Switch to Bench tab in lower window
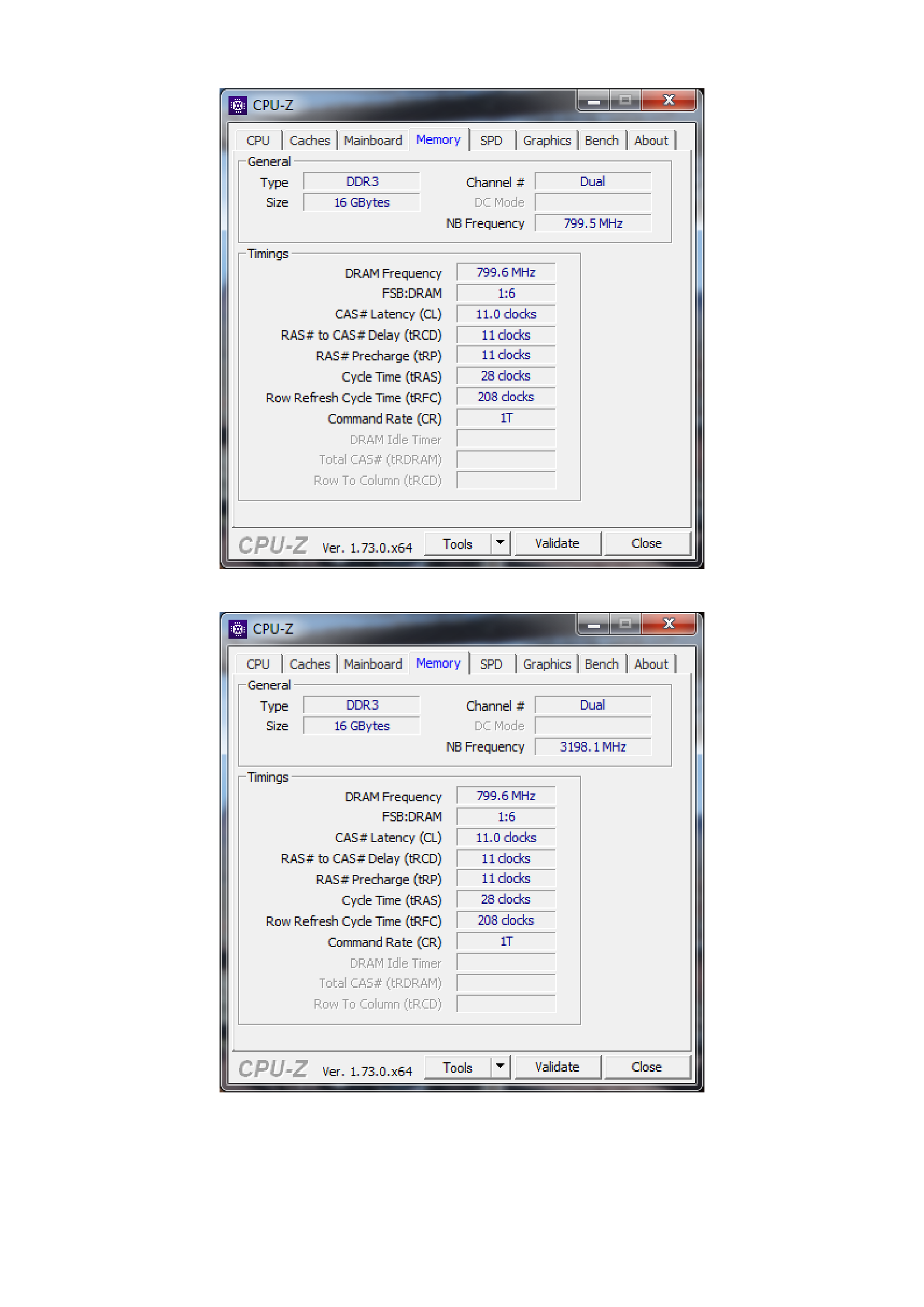The height and width of the screenshot is (1307, 924). (602, 664)
